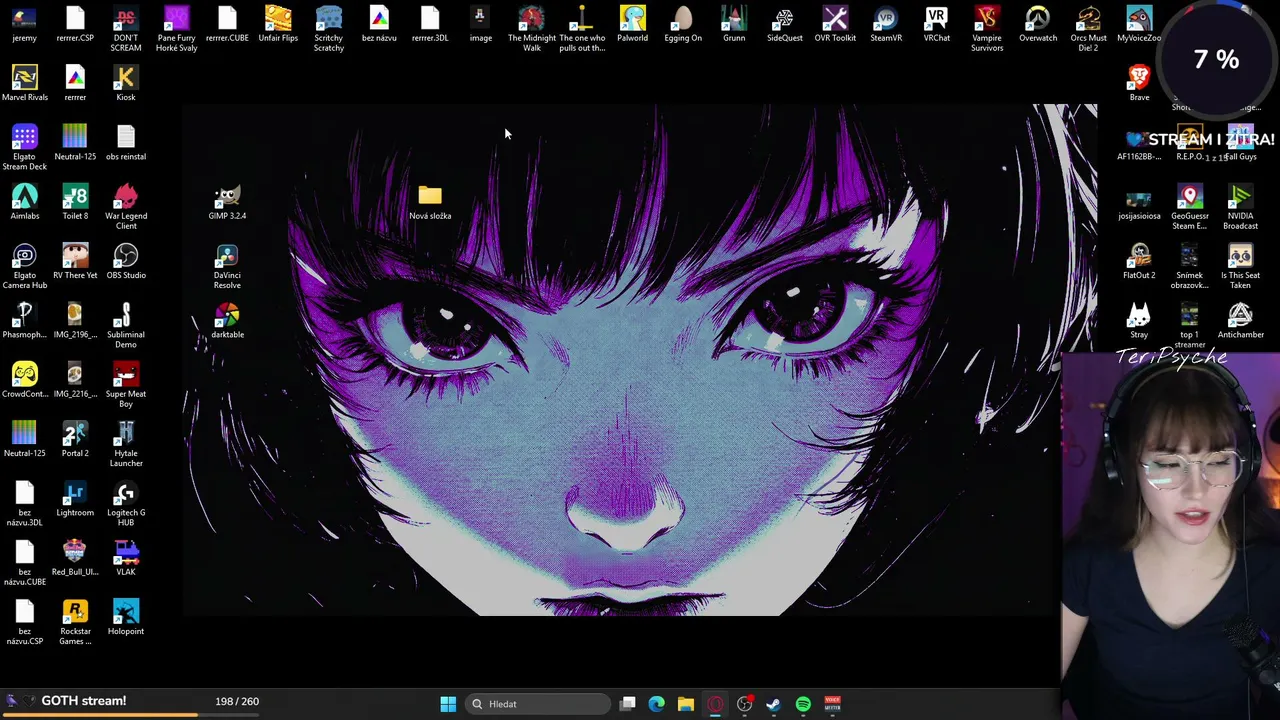Select the Grunn desktop shortcut
Screen dimensions: 1280x720
click(x=734, y=25)
